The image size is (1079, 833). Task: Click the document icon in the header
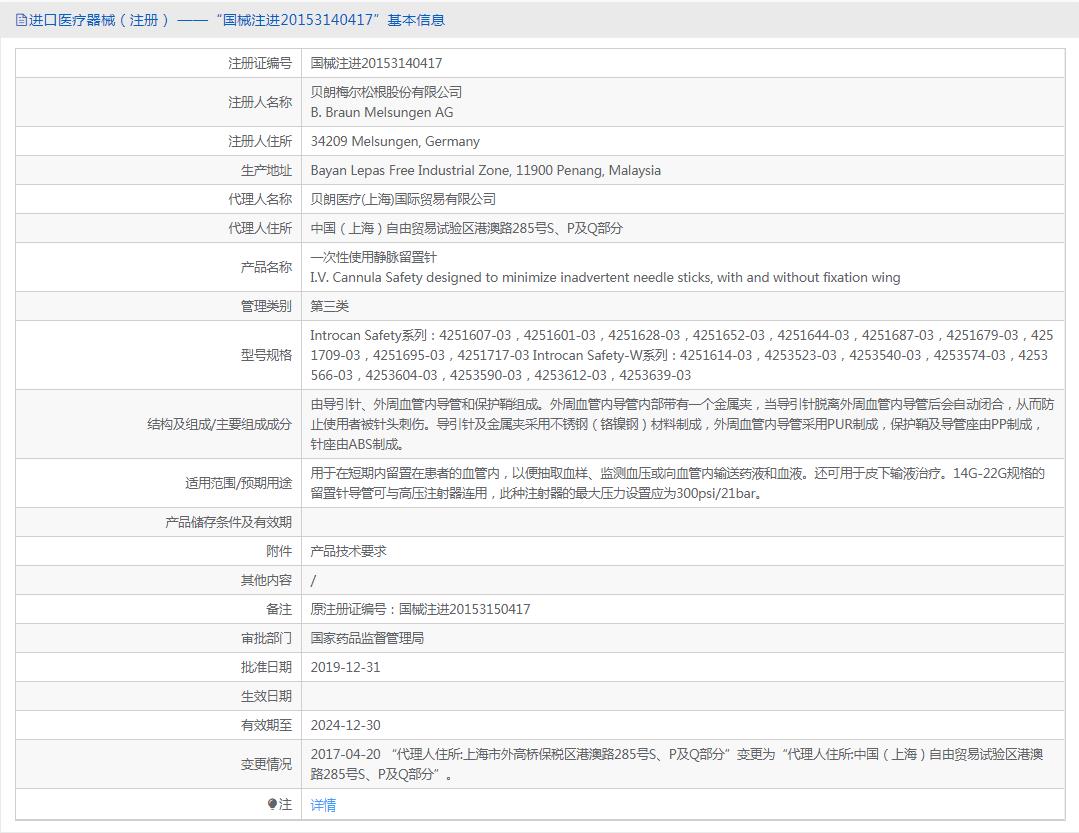21,20
